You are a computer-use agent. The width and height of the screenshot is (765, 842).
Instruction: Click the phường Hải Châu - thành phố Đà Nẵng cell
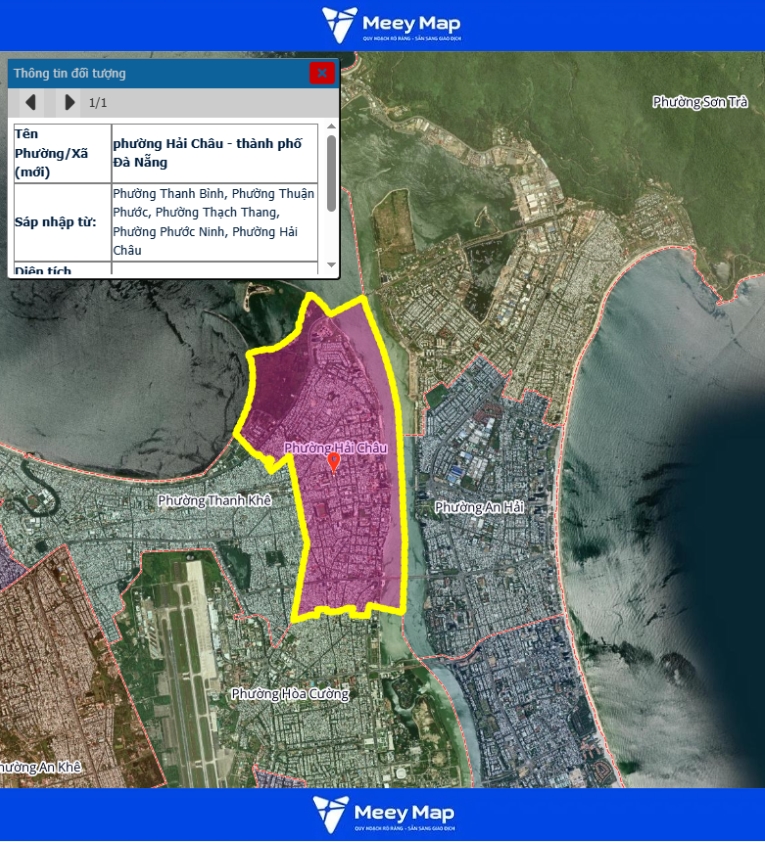pyautogui.click(x=214, y=153)
